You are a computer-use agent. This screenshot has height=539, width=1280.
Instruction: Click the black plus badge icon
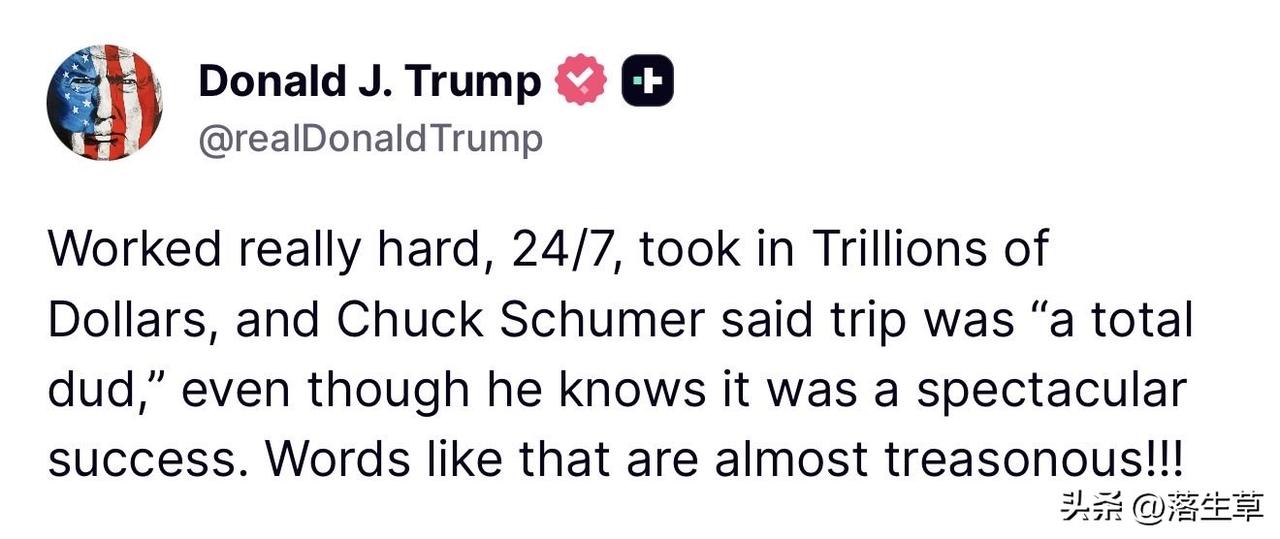tap(648, 81)
